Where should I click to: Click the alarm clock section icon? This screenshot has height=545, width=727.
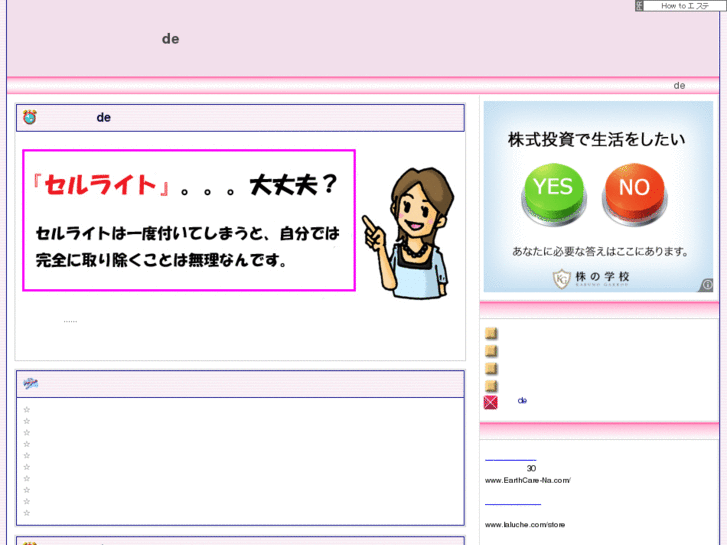click(30, 117)
